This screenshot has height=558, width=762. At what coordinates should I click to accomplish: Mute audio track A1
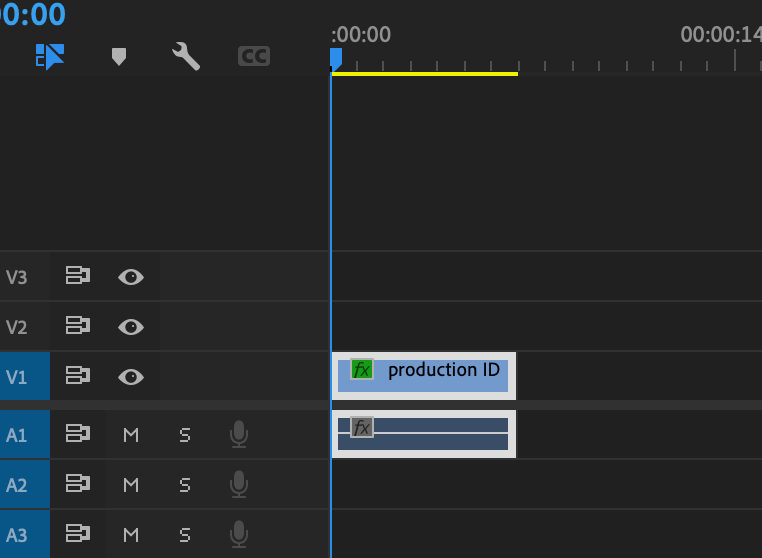point(131,434)
